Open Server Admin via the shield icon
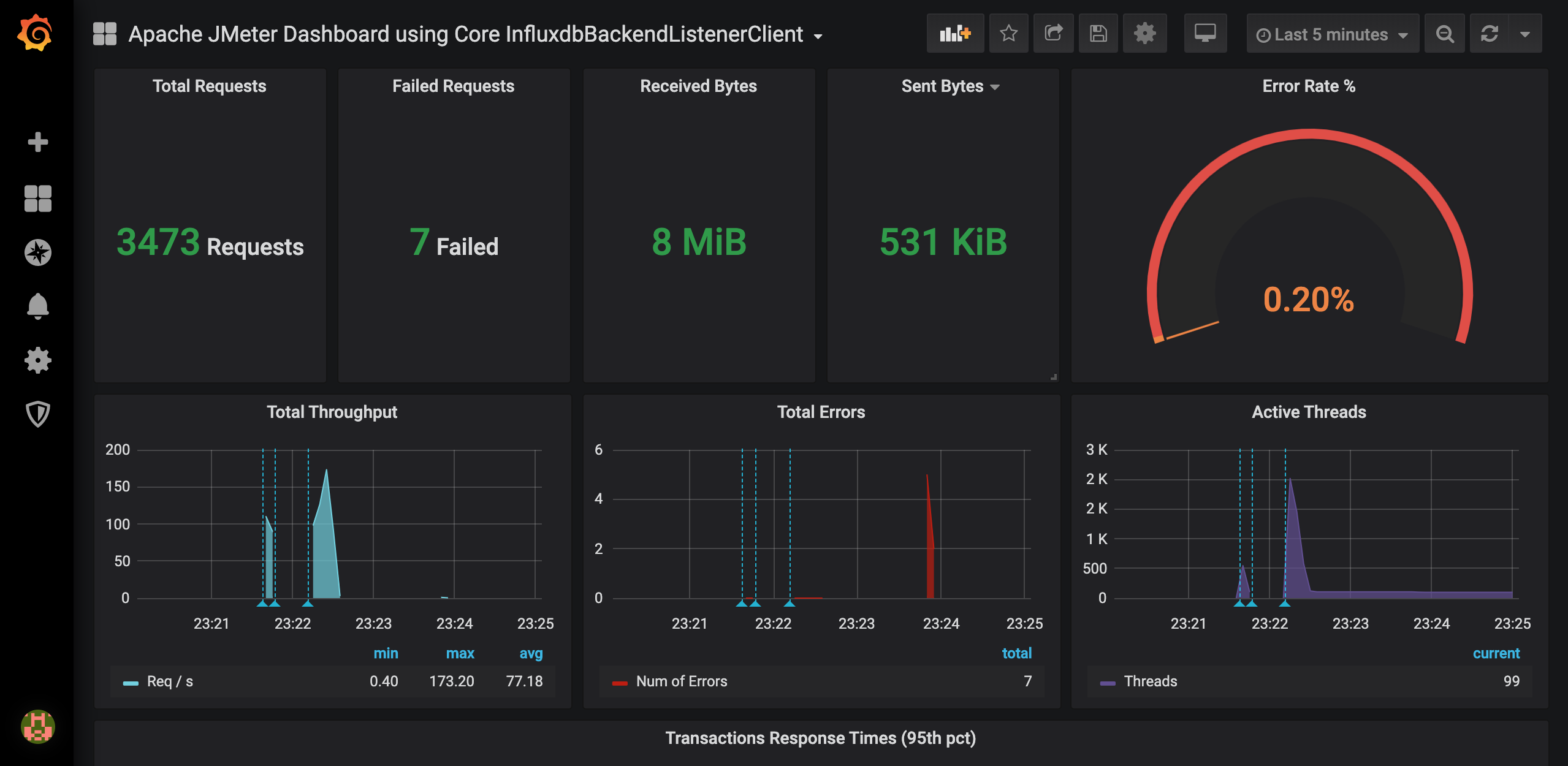1568x766 pixels. 38,415
